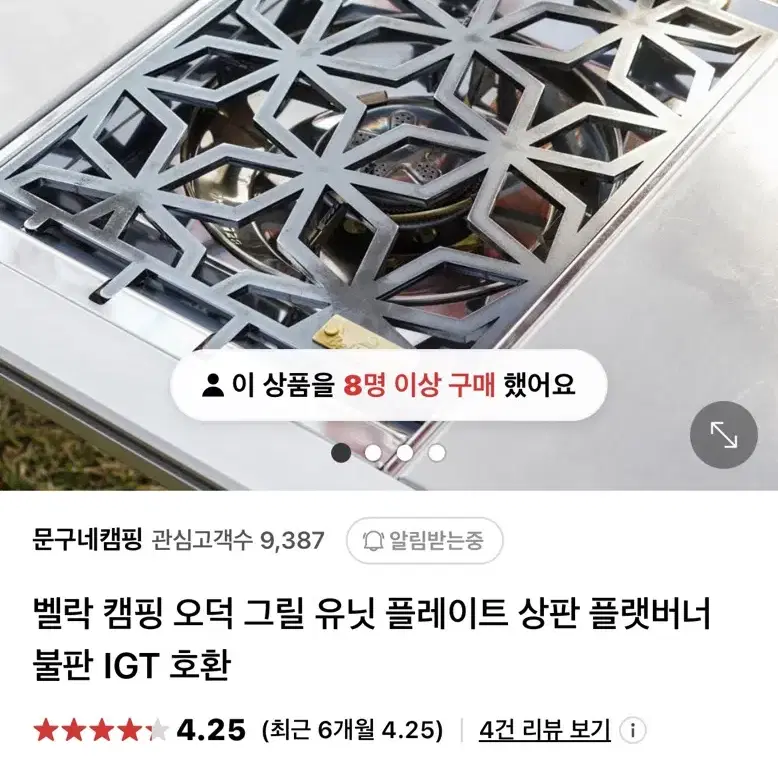This screenshot has height=778, width=778.
Task: Click the 4.25 rating score
Action: coord(211,730)
